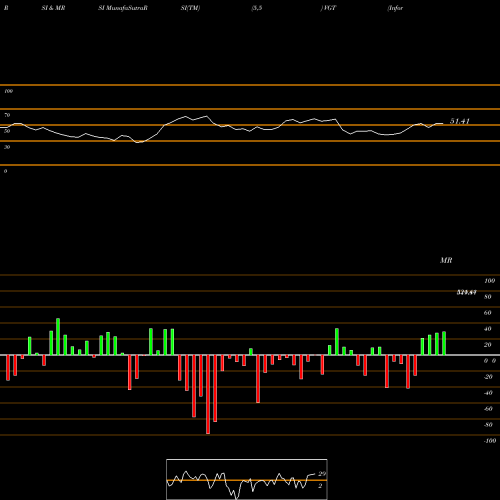
Task: Click the -40 label on the MR axis
Action: 488,393
